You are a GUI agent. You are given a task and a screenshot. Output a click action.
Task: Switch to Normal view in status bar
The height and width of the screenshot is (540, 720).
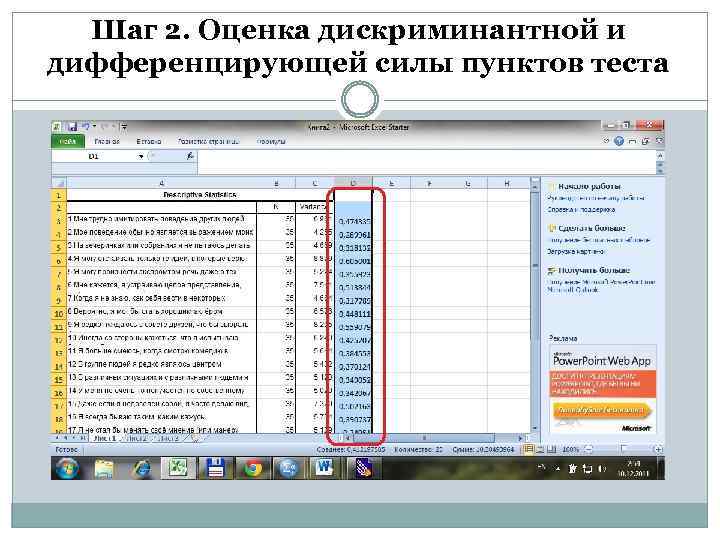click(x=529, y=449)
